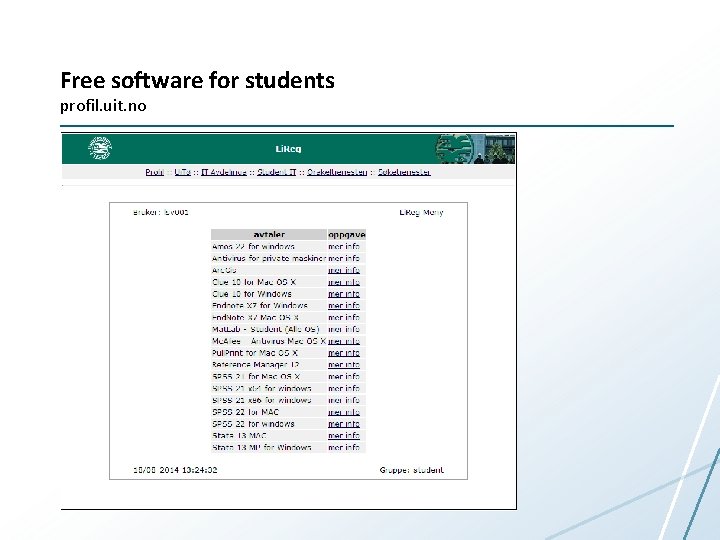The image size is (720, 540).
Task: Select the 'MatLab - Student (Alle OS)' row name
Action: 265,329
